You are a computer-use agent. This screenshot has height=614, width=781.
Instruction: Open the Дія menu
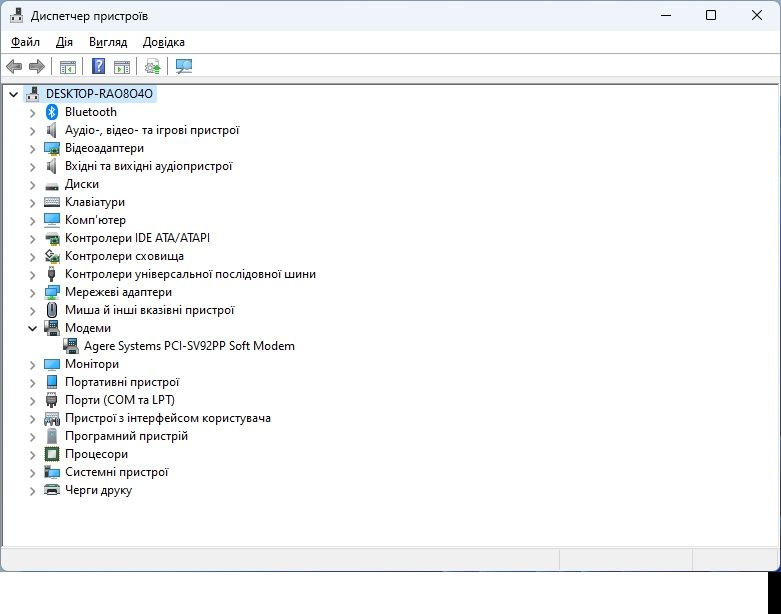(x=64, y=42)
